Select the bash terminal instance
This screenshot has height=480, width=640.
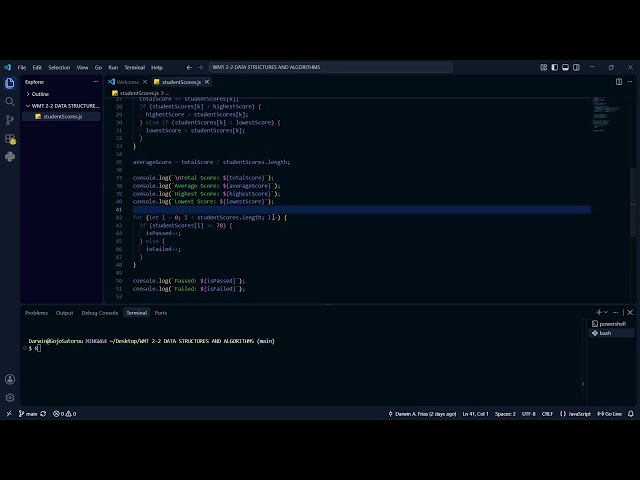pyautogui.click(x=611, y=333)
